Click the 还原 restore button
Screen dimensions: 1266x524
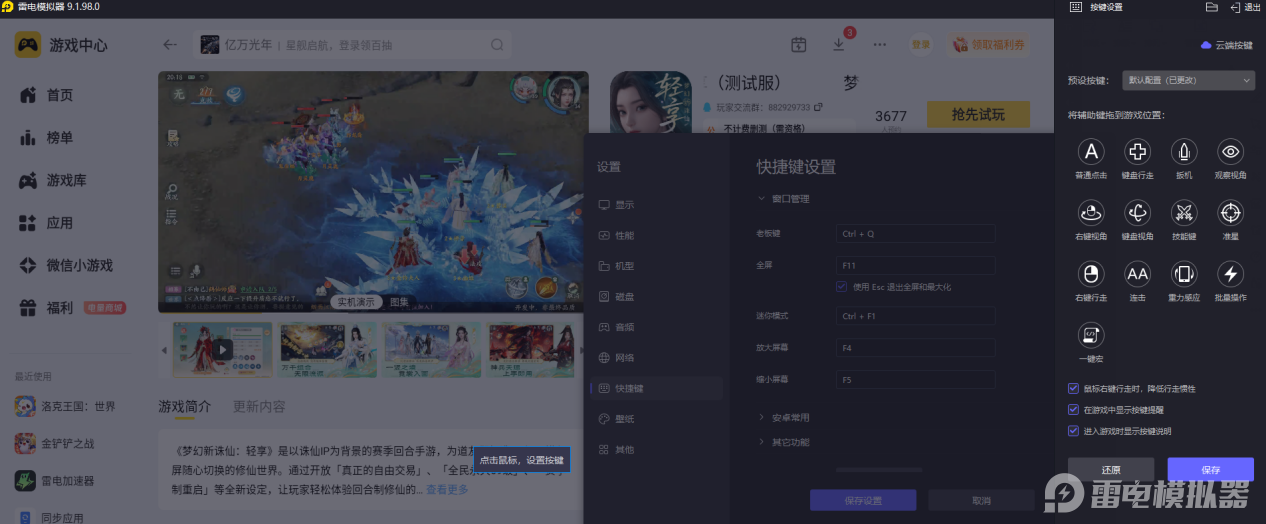[1111, 469]
